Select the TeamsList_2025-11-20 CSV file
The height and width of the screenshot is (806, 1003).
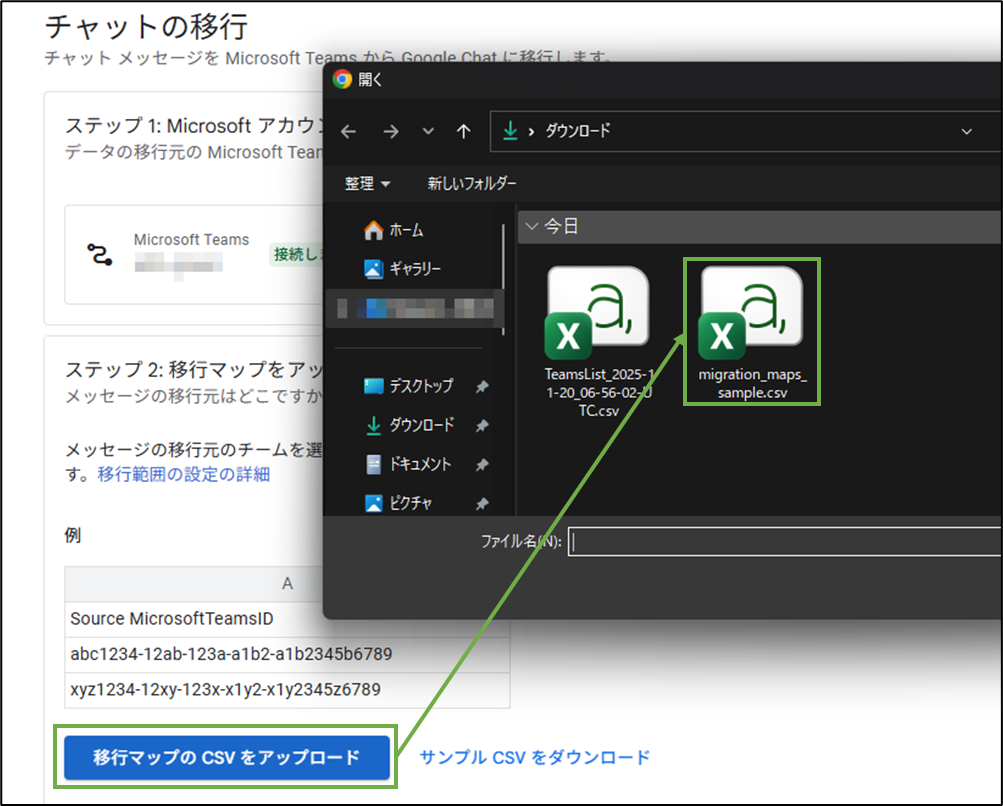coord(599,340)
